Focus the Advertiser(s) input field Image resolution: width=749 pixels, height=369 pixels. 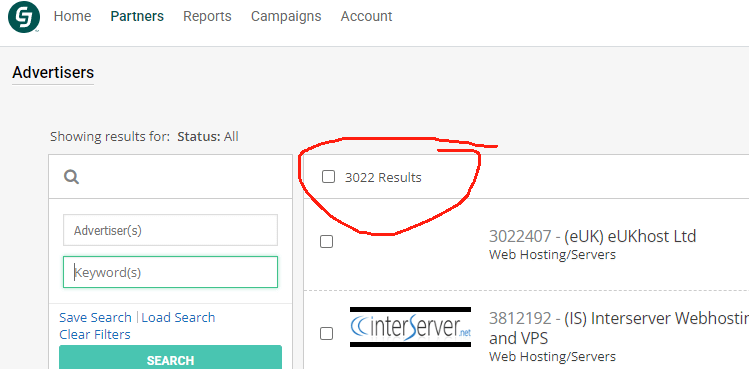(x=171, y=230)
